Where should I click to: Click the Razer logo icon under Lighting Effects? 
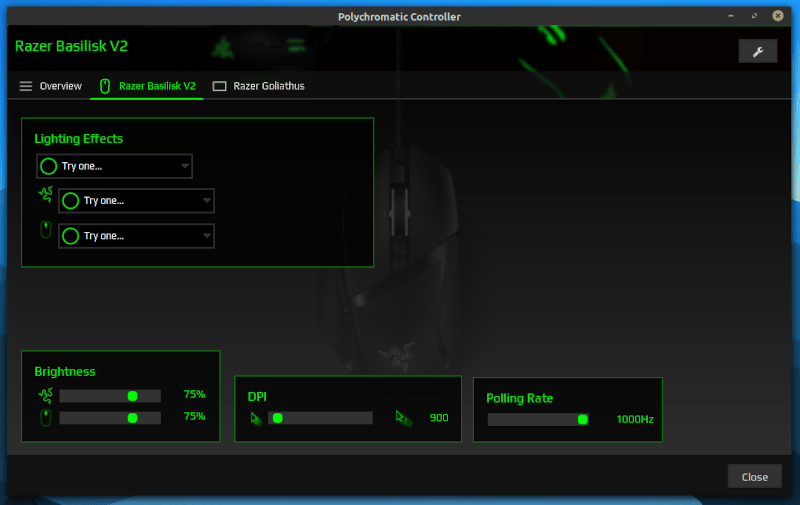coord(44,196)
